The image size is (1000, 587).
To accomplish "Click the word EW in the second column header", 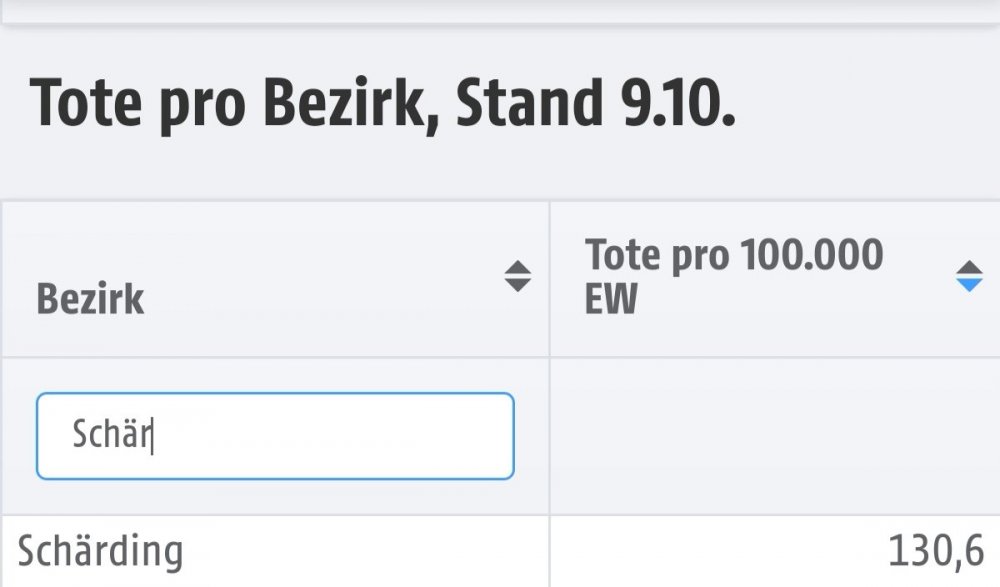I will (610, 299).
